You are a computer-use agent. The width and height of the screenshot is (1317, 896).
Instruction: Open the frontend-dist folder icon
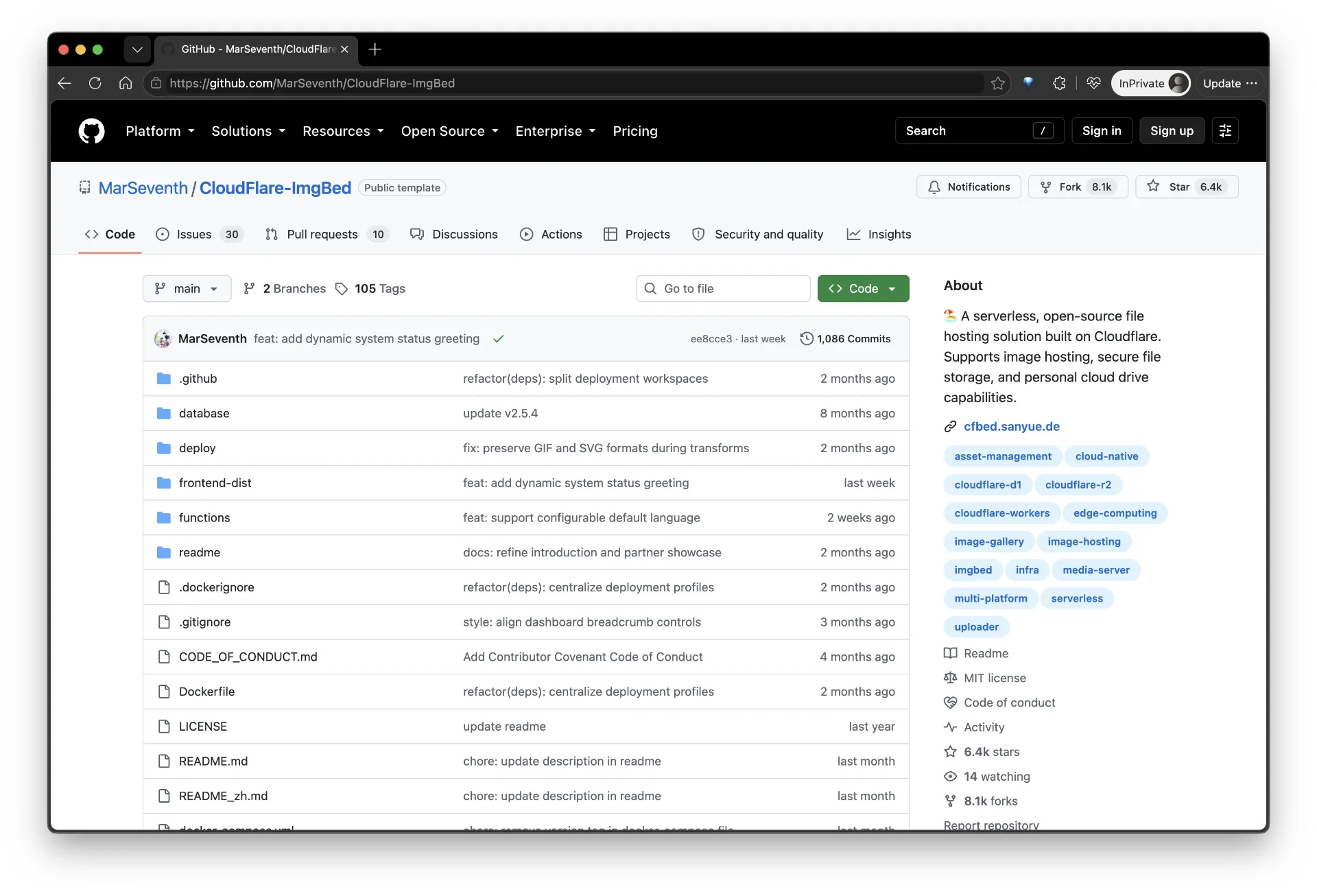click(163, 483)
